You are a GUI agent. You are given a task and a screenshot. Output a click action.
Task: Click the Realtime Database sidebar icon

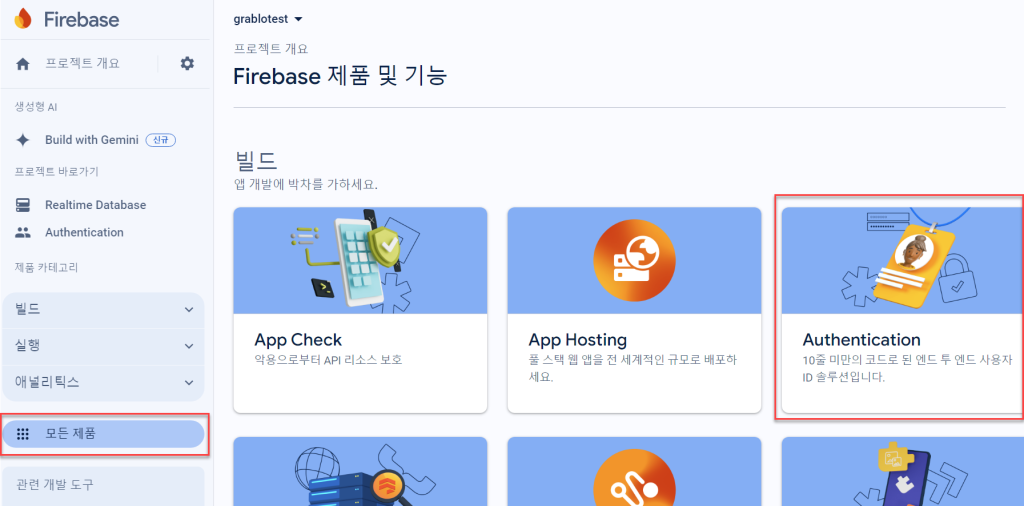coord(23,205)
